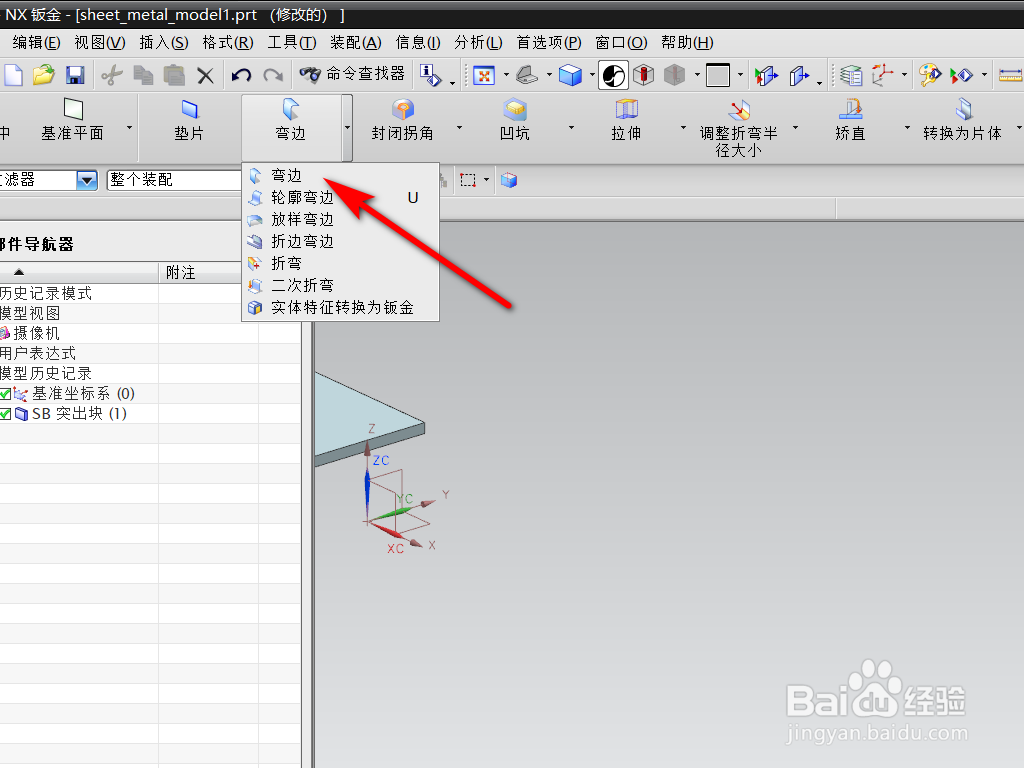Toggle checkbox for 基准坐标系 (0)
The height and width of the screenshot is (768, 1024).
click(x=5, y=394)
